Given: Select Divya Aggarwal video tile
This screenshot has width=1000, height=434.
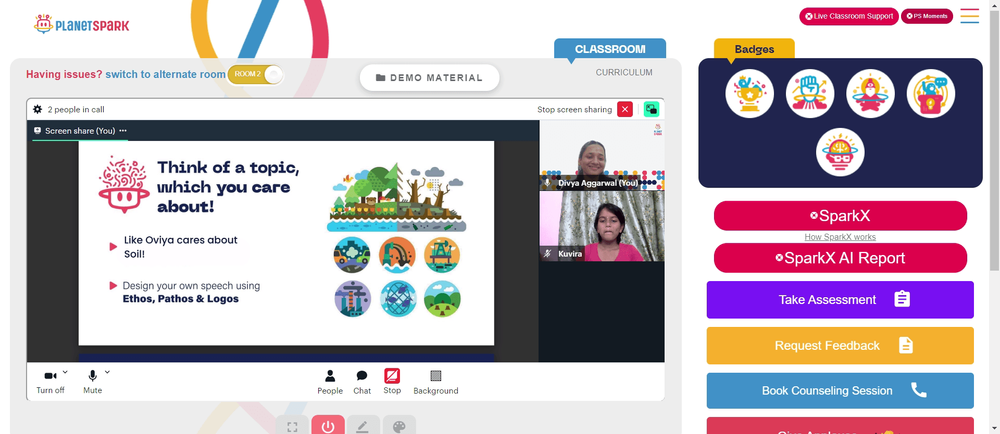Looking at the screenshot, I should point(601,155).
